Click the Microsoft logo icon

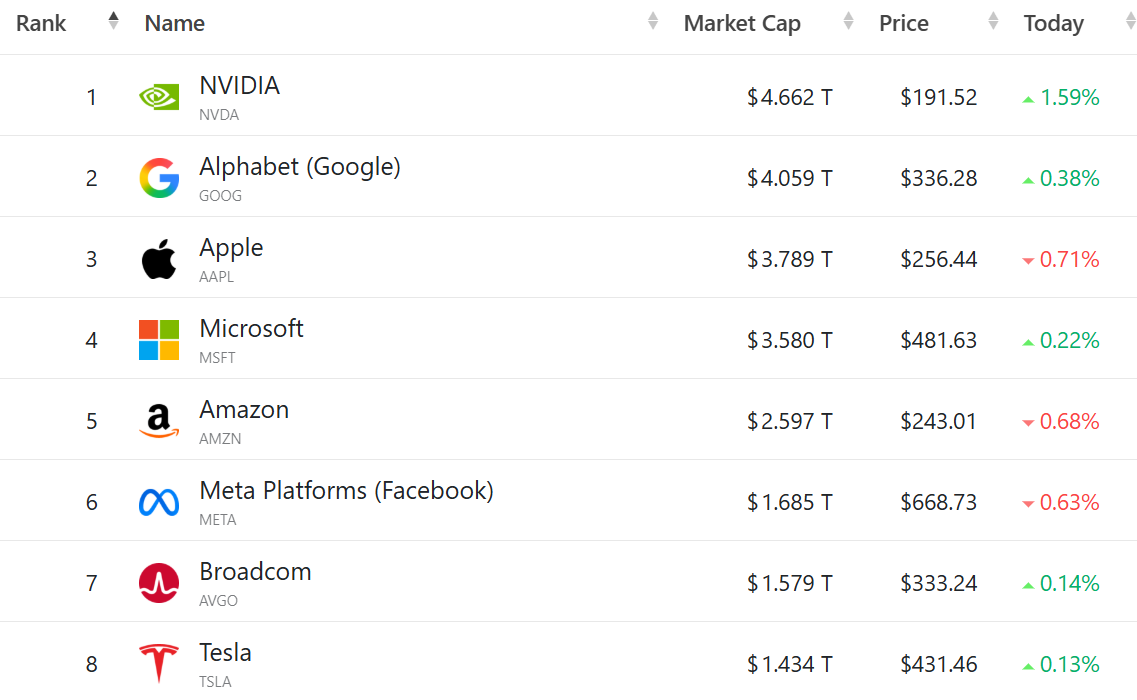(x=159, y=340)
